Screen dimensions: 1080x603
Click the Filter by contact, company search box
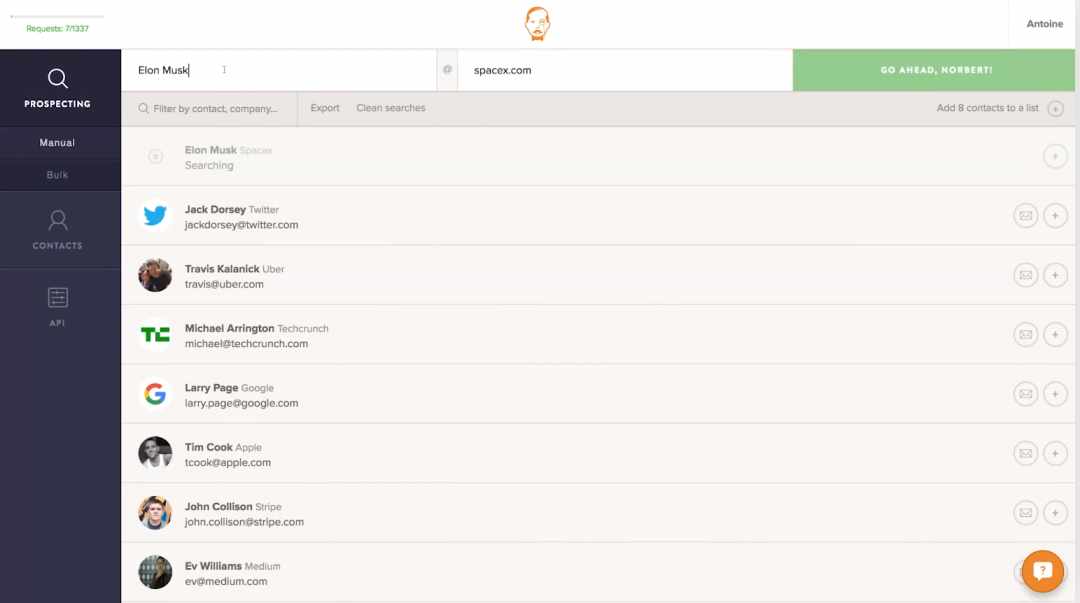point(209,108)
